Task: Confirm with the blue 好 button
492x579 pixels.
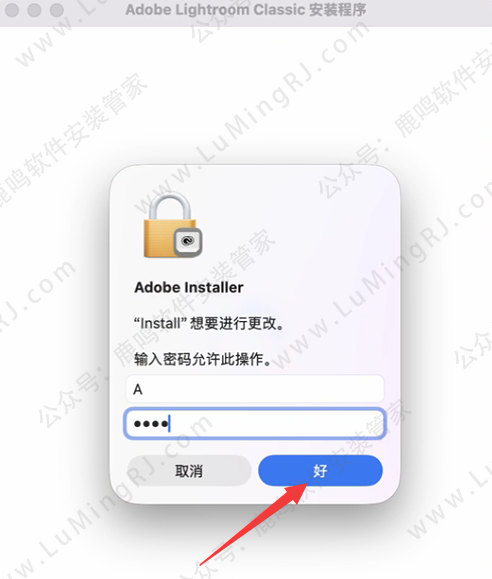Action: coord(320,470)
